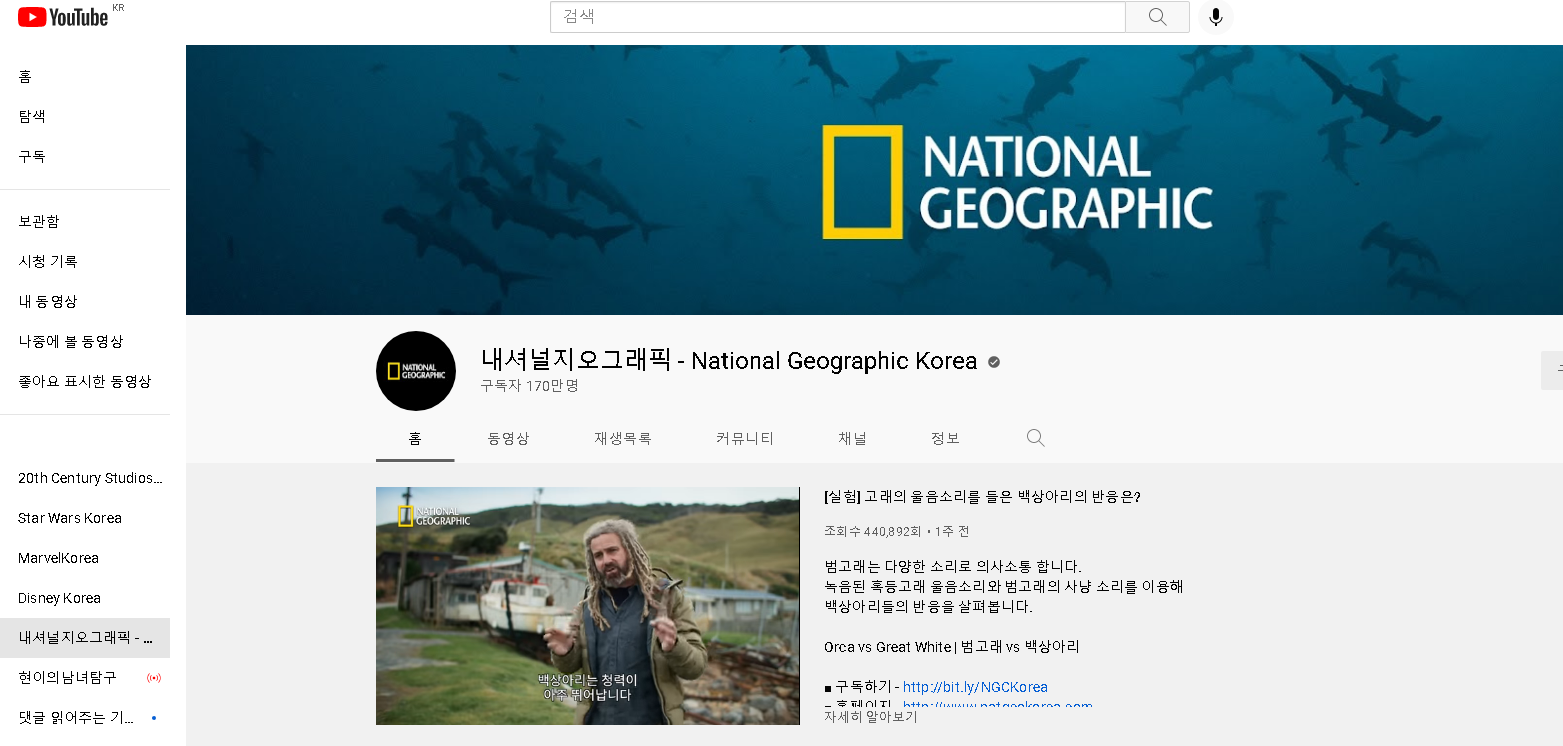This screenshot has width=1563, height=746.
Task: Open MarvelKorea subscription
Action: (x=85, y=558)
